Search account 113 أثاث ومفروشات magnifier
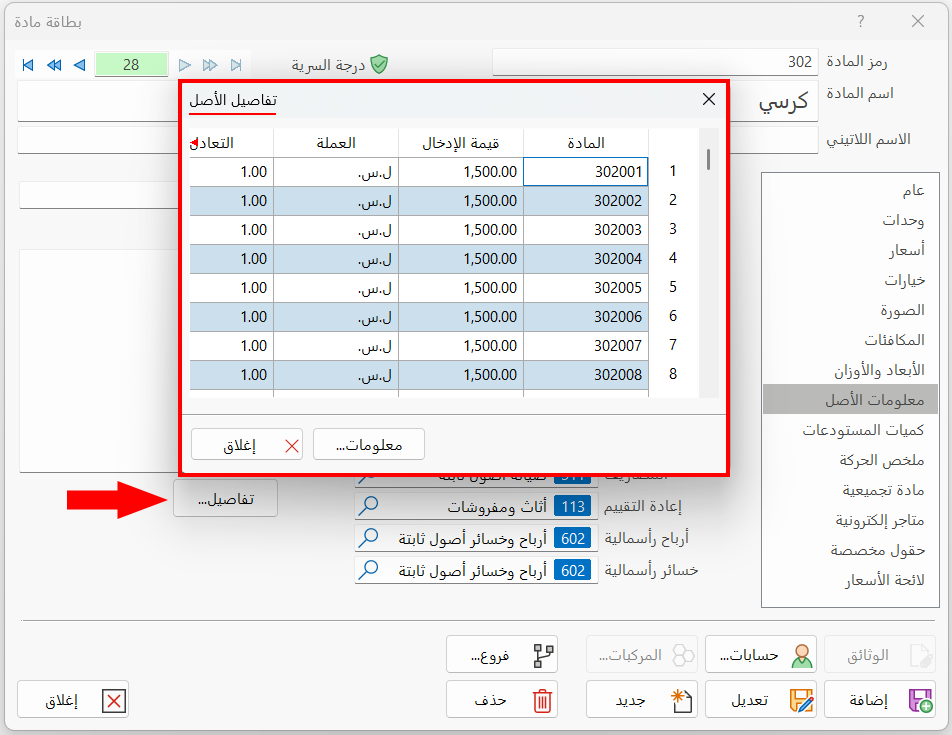 pyautogui.click(x=369, y=506)
